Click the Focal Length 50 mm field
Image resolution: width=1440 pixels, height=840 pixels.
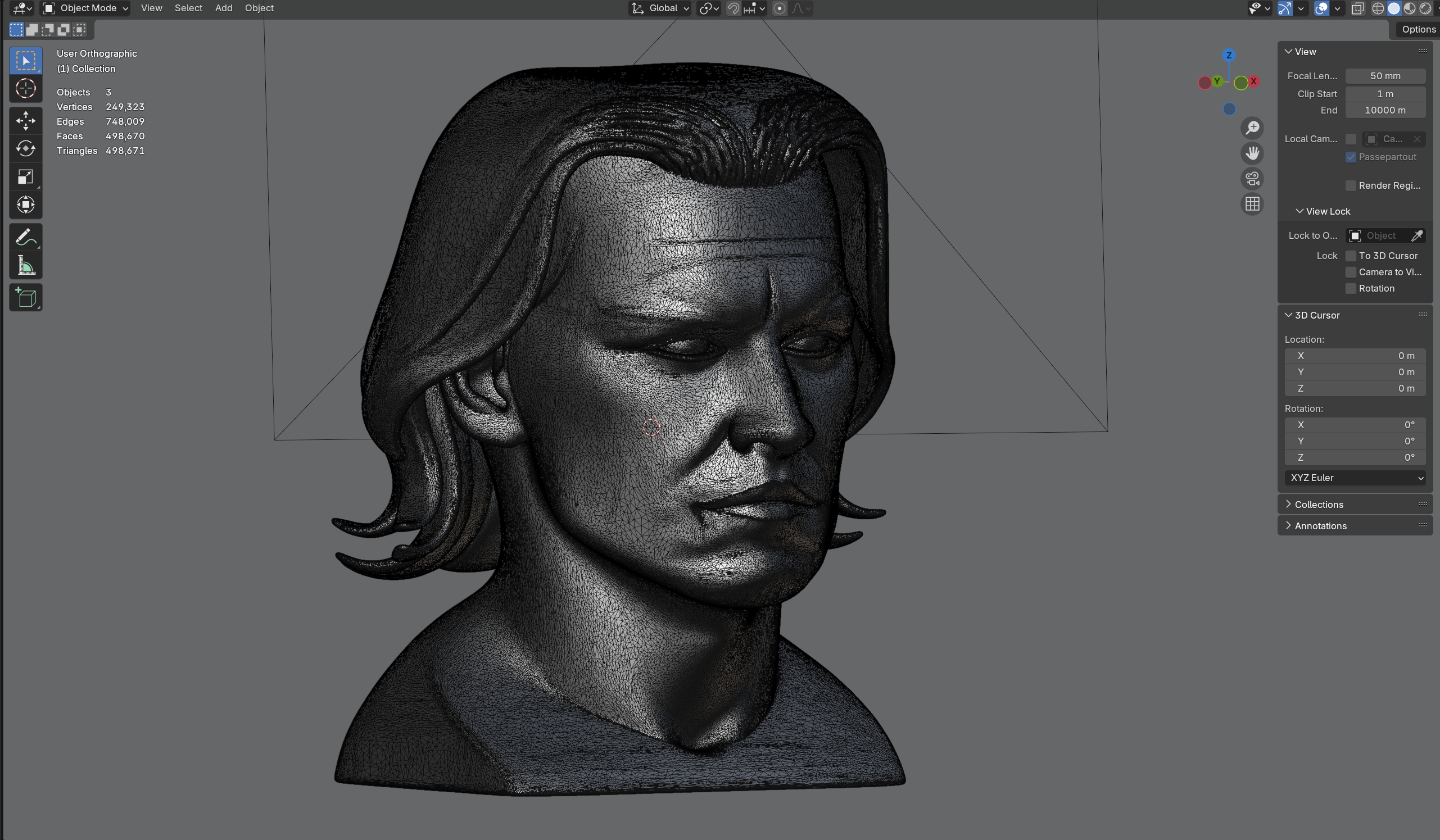point(1384,76)
